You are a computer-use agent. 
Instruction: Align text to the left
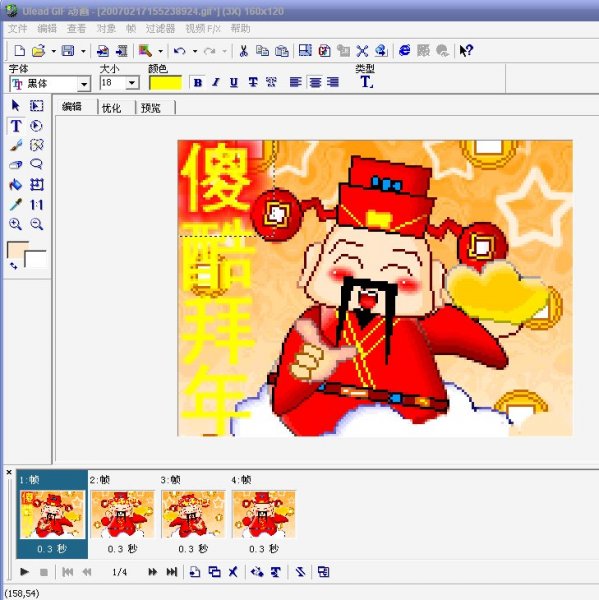[x=295, y=82]
